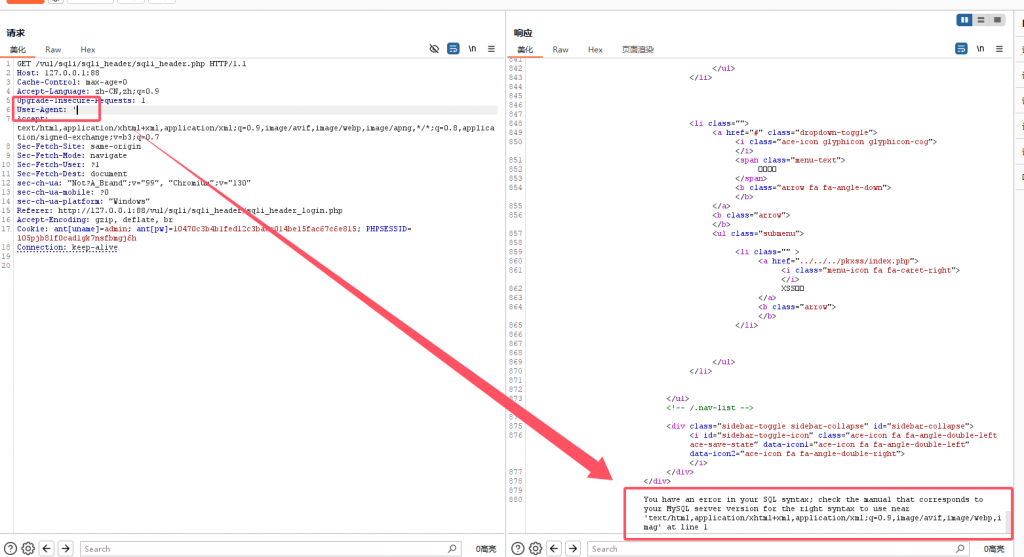Select the Raw tab in request panel
The height and width of the screenshot is (557, 1024).
tap(53, 50)
